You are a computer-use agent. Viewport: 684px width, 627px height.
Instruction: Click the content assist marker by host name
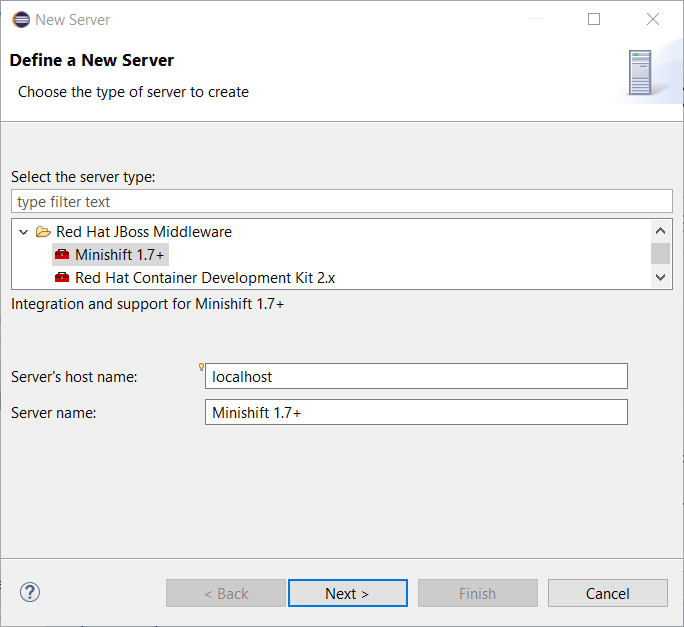click(202, 367)
